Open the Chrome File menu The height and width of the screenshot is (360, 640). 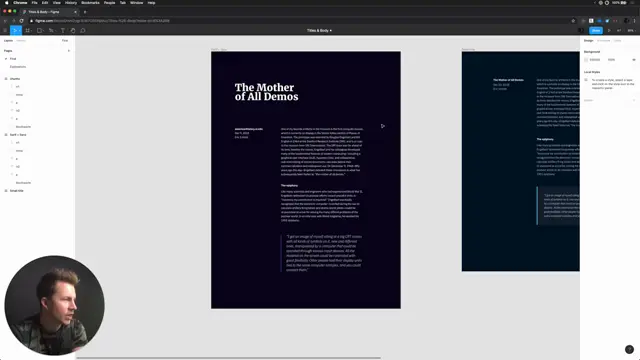pos(34,2)
